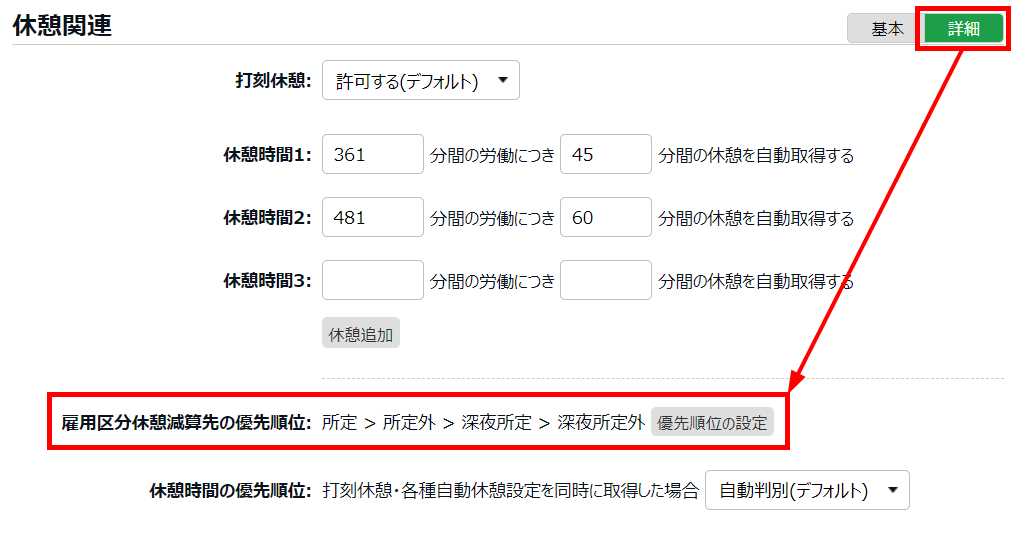The height and width of the screenshot is (547, 1018).
Task: Click the empty 休憩時間3 work minutes field
Action: (372, 280)
